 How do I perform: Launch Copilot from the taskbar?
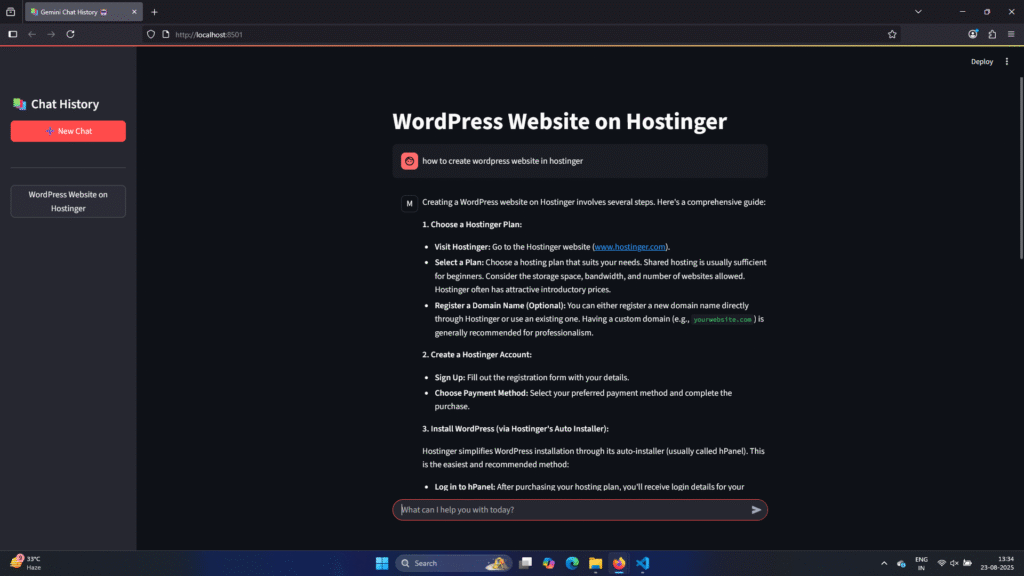point(549,563)
